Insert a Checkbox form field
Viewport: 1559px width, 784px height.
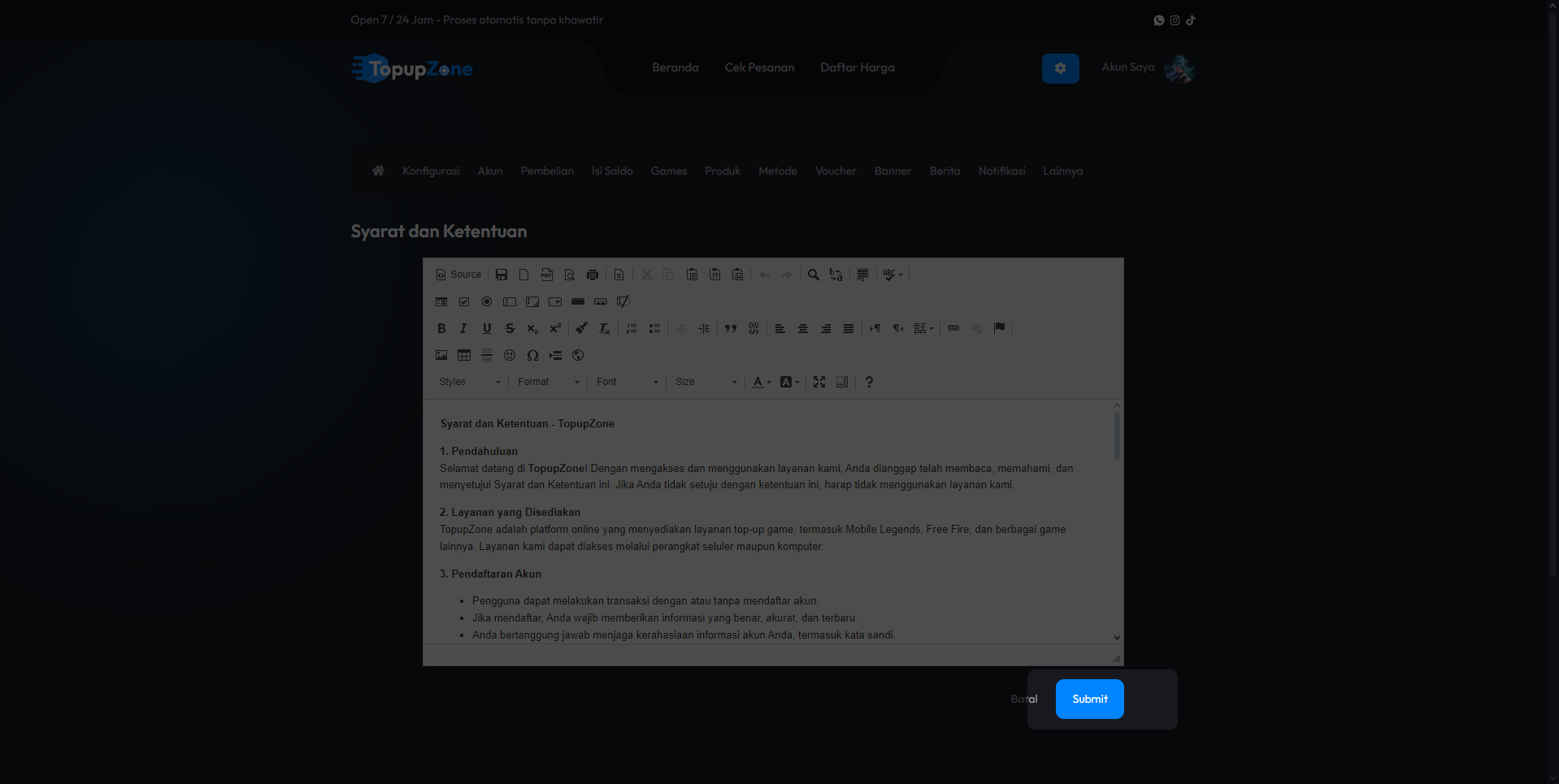(464, 301)
